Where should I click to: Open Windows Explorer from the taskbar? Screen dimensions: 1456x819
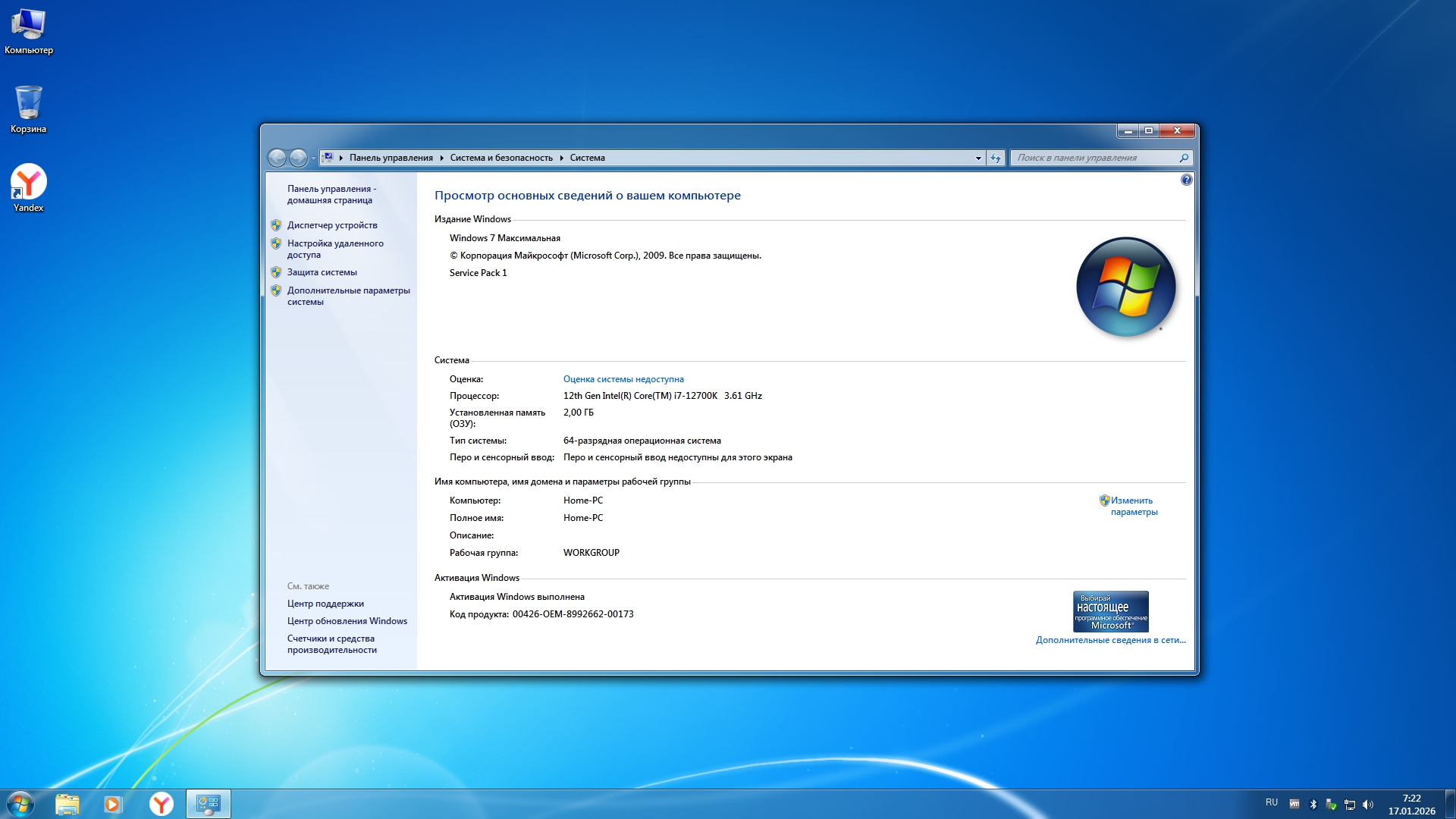67,804
